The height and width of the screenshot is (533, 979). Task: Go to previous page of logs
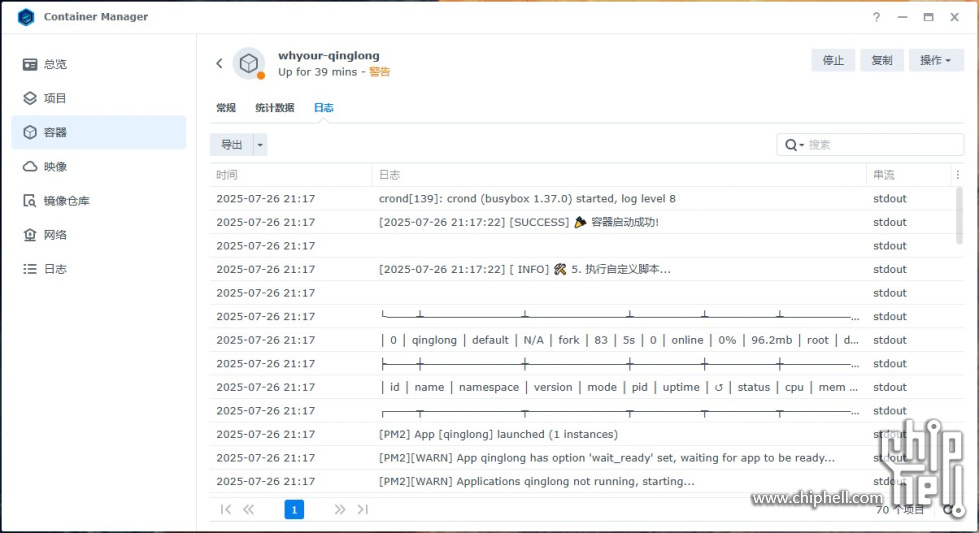point(248,509)
